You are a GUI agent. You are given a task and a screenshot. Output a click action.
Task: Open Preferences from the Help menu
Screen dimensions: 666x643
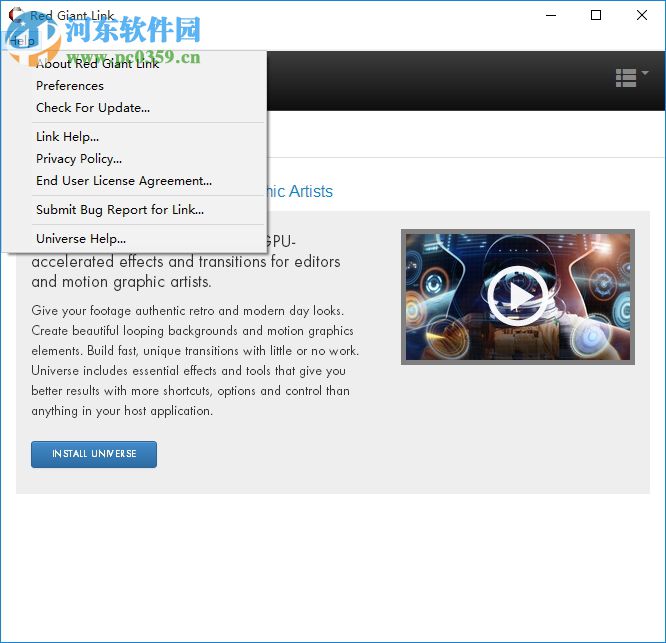[70, 86]
